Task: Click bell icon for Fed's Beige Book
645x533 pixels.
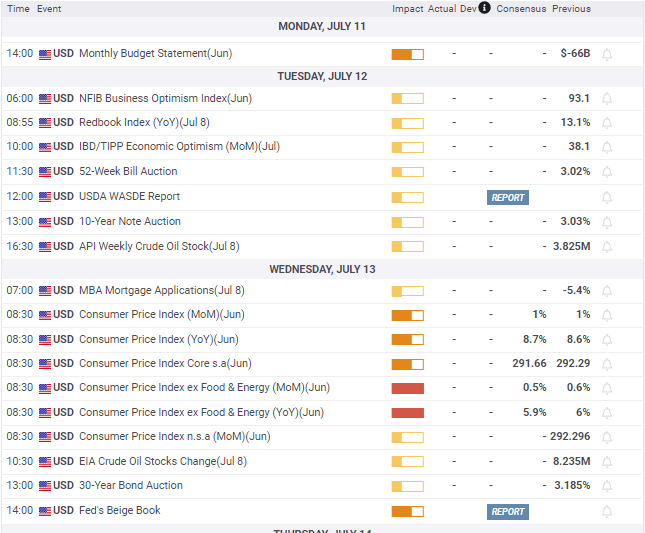Action: coord(606,511)
